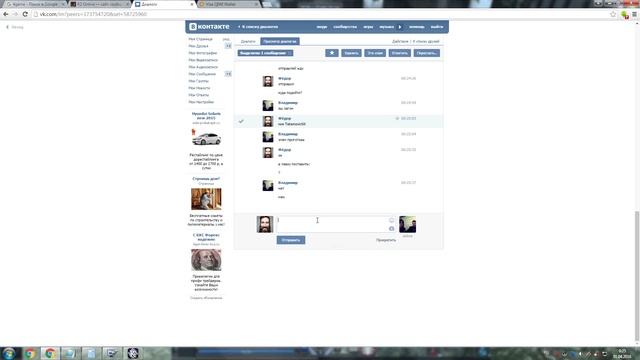Open the Действия actions menu
The height and width of the screenshot is (360, 640).
click(400, 41)
